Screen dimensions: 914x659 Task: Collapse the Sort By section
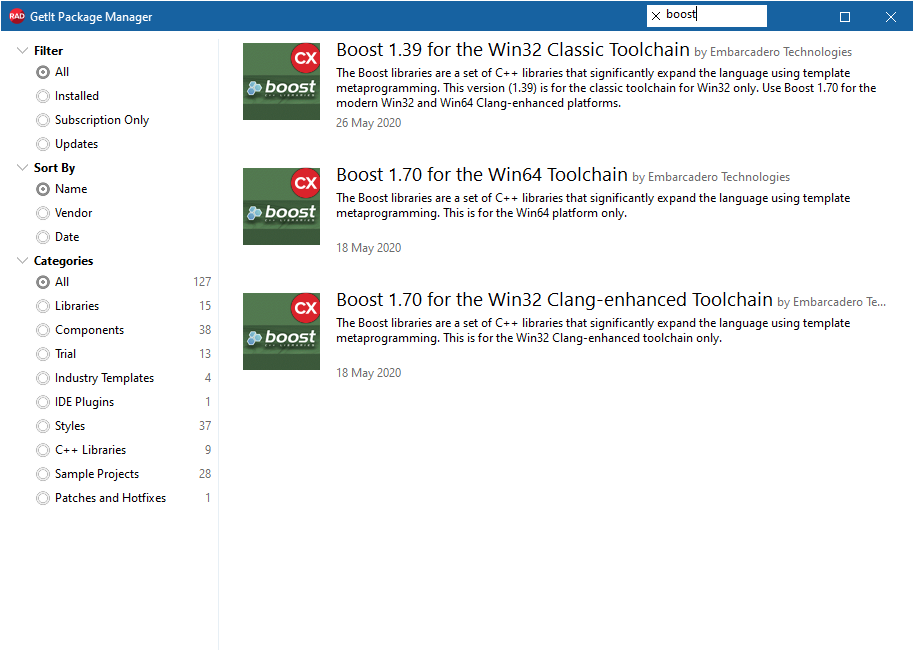pyautogui.click(x=22, y=168)
